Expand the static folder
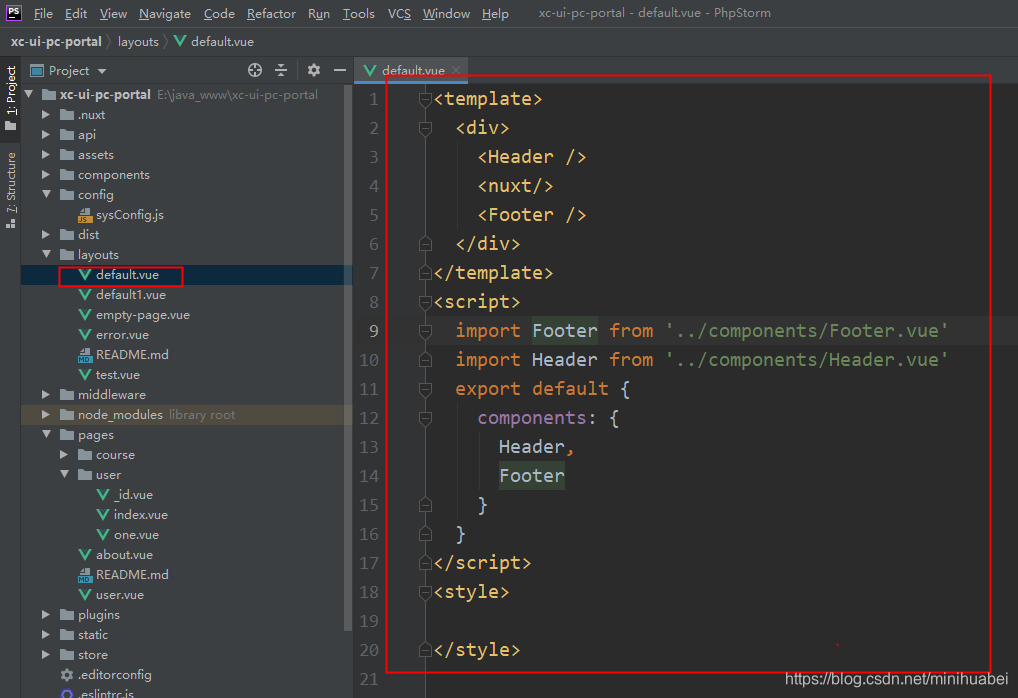 click(x=46, y=634)
